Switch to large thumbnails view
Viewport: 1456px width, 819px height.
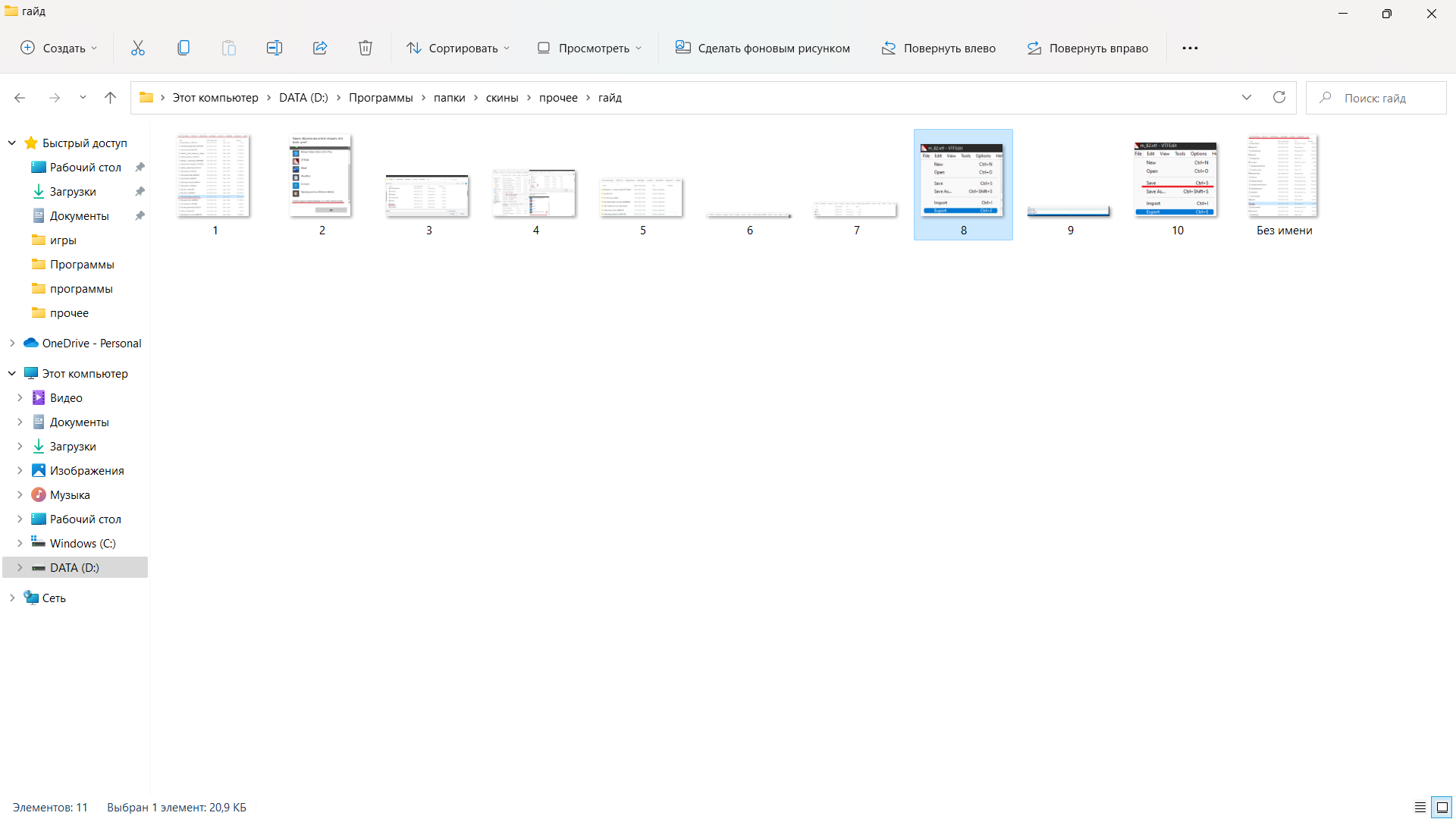1442,807
